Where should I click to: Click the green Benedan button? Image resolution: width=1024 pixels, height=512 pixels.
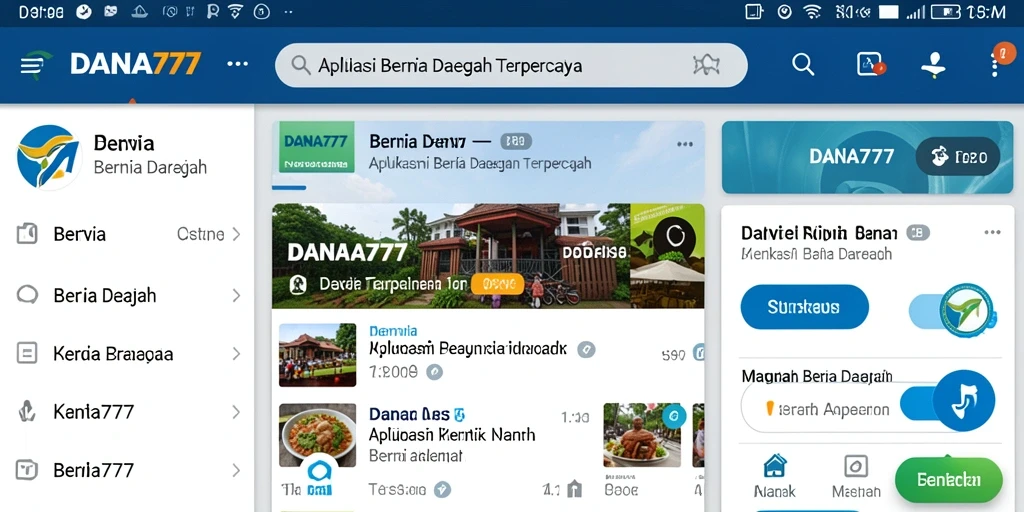pyautogui.click(x=948, y=480)
